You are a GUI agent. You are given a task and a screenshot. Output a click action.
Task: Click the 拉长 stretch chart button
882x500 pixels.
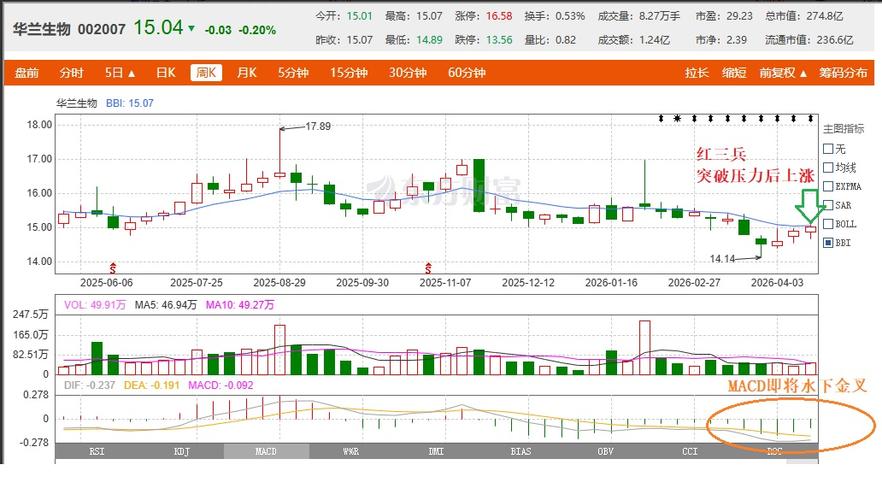pyautogui.click(x=696, y=73)
